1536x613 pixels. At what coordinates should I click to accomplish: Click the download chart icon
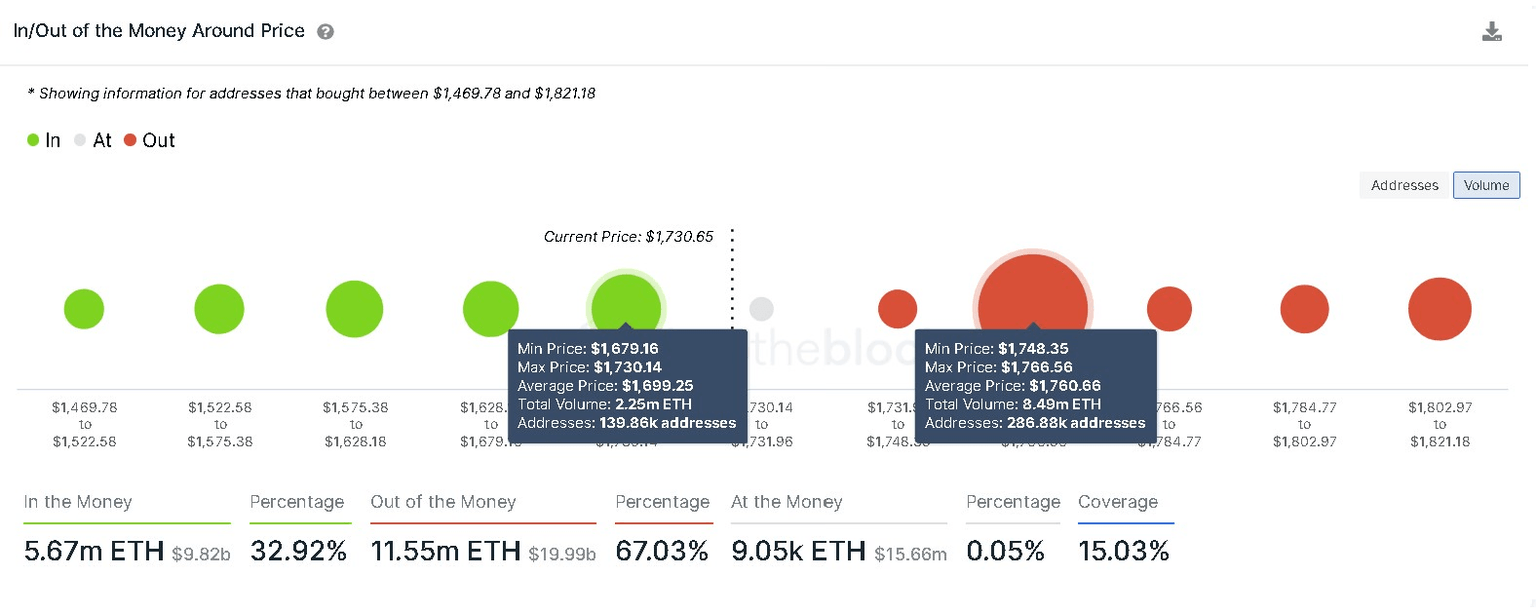coord(1492,31)
